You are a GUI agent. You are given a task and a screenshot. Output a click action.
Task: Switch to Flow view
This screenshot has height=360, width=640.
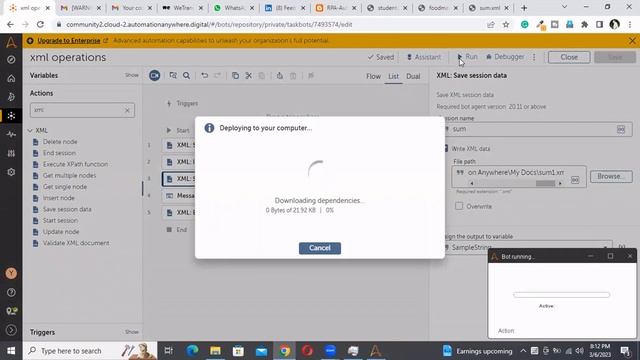point(373,76)
